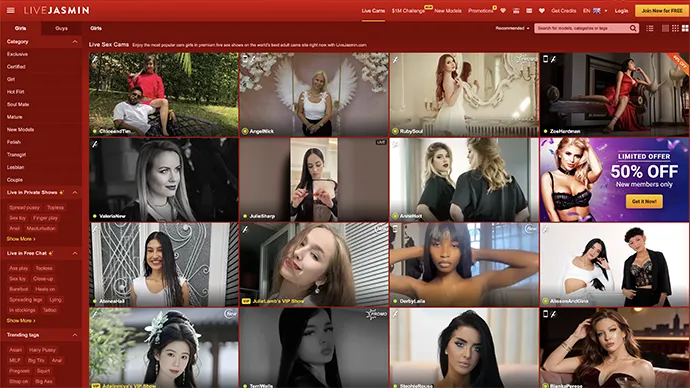The height and width of the screenshot is (388, 690).
Task: Open the envelope messages icon
Action: click(x=529, y=11)
